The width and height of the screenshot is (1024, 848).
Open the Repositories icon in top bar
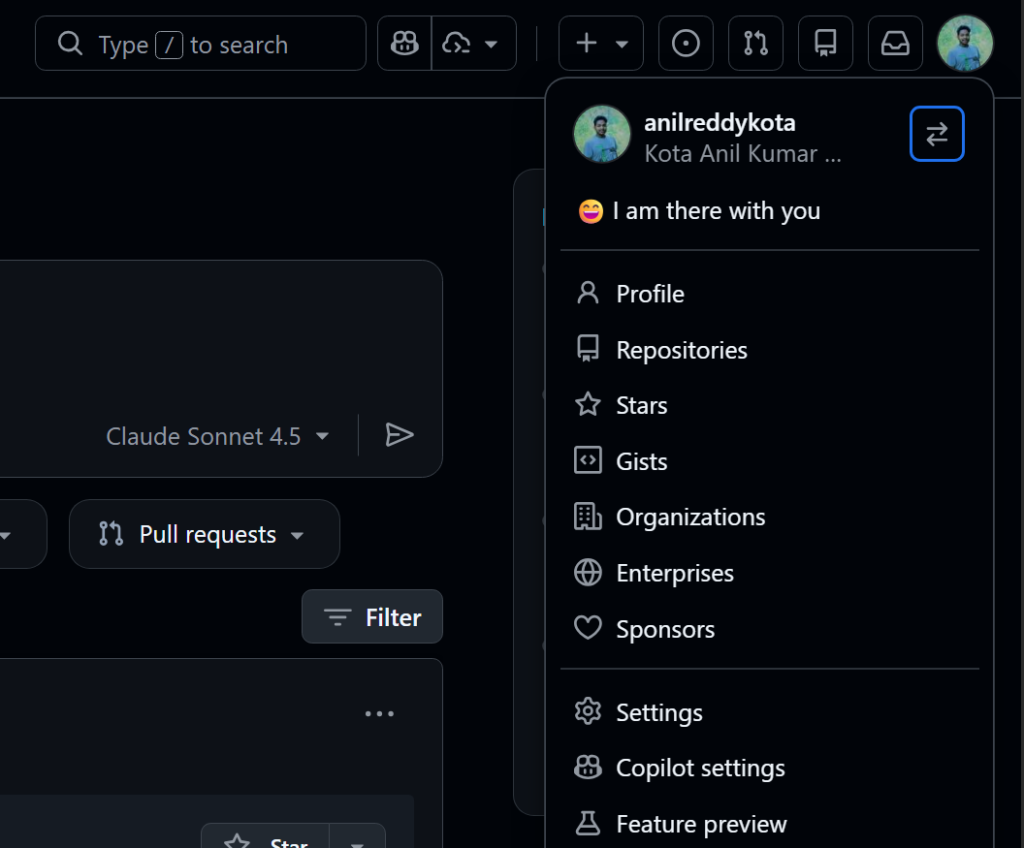(825, 44)
